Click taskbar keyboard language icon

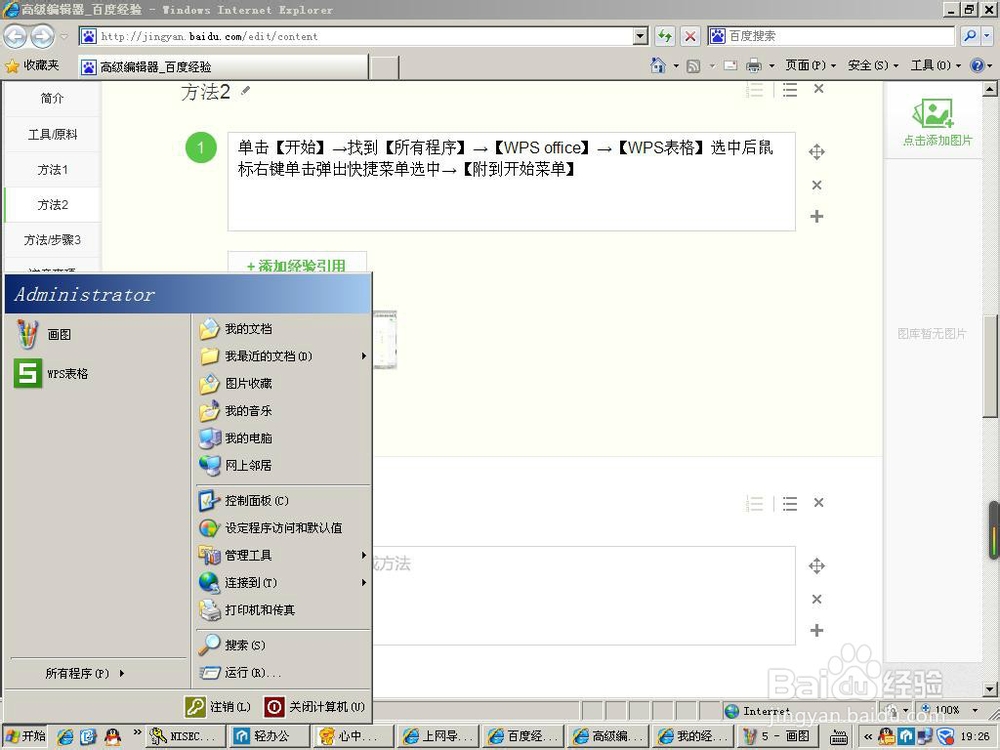point(839,738)
